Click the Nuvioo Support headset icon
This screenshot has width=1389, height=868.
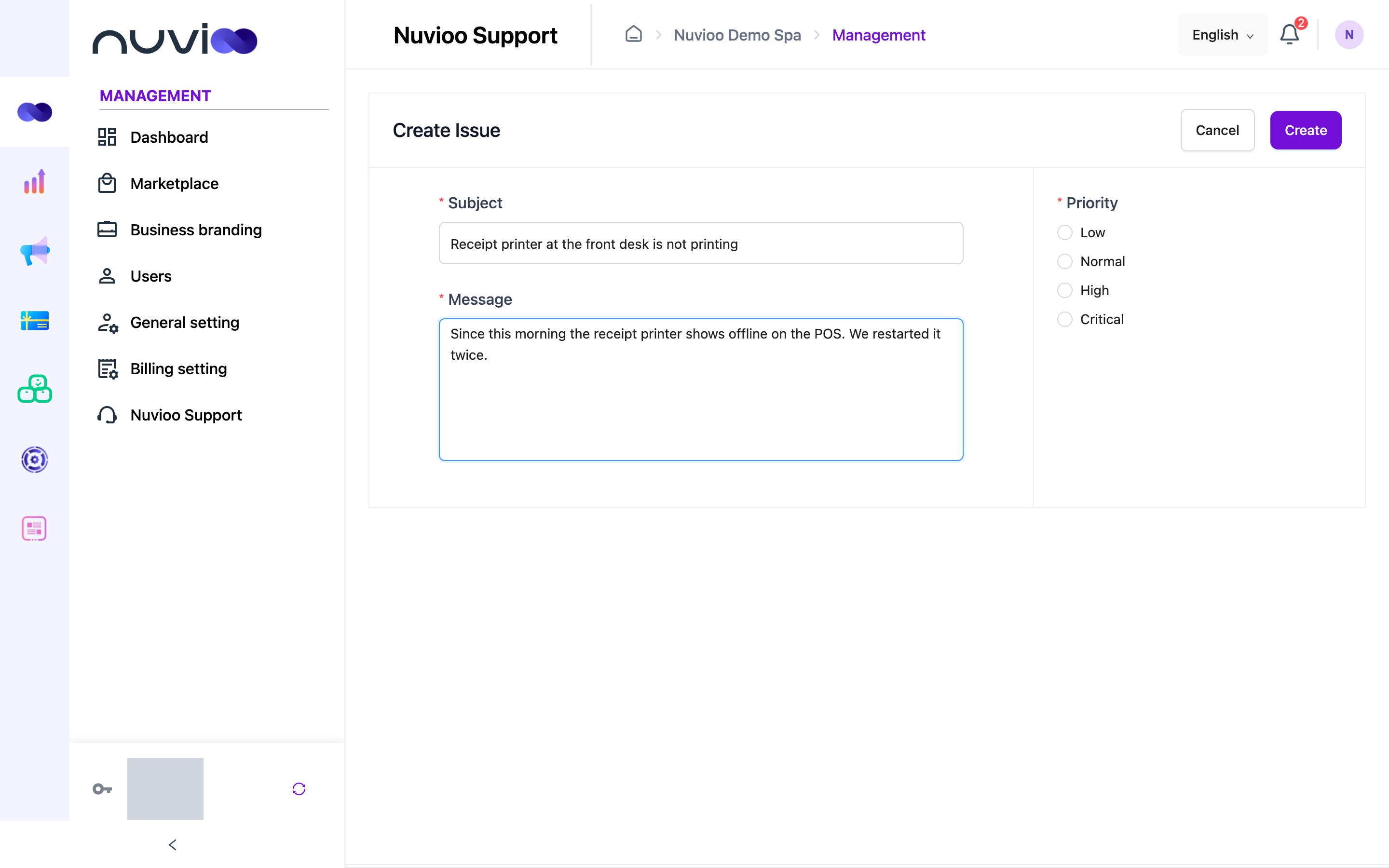107,415
